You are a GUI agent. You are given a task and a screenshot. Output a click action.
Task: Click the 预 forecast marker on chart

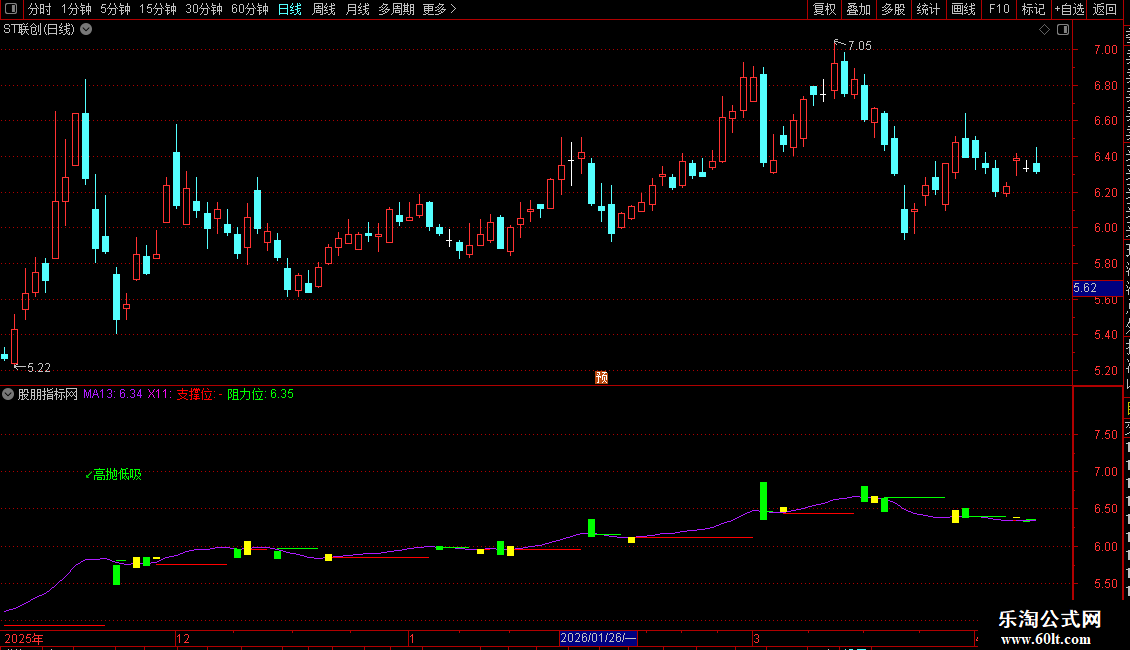point(601,378)
